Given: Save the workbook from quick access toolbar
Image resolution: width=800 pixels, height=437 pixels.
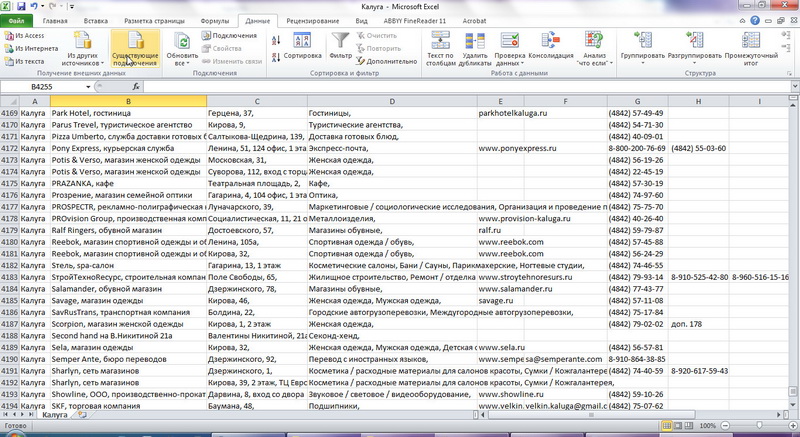Looking at the screenshot, I should [x=21, y=7].
